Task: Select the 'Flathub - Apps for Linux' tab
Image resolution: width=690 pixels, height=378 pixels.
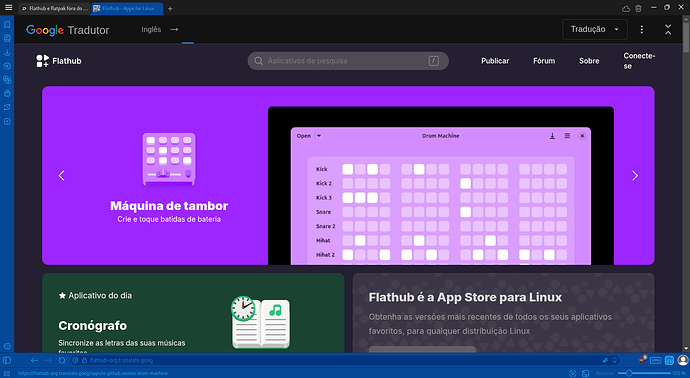Action: 127,8
